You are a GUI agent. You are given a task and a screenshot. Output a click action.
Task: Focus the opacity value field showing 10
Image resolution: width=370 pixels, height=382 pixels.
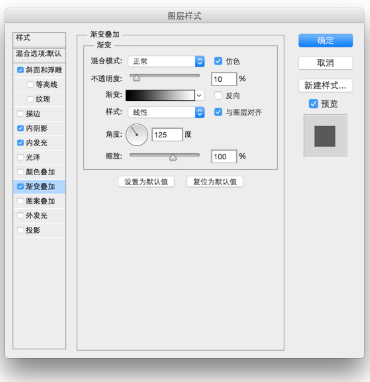[224, 79]
